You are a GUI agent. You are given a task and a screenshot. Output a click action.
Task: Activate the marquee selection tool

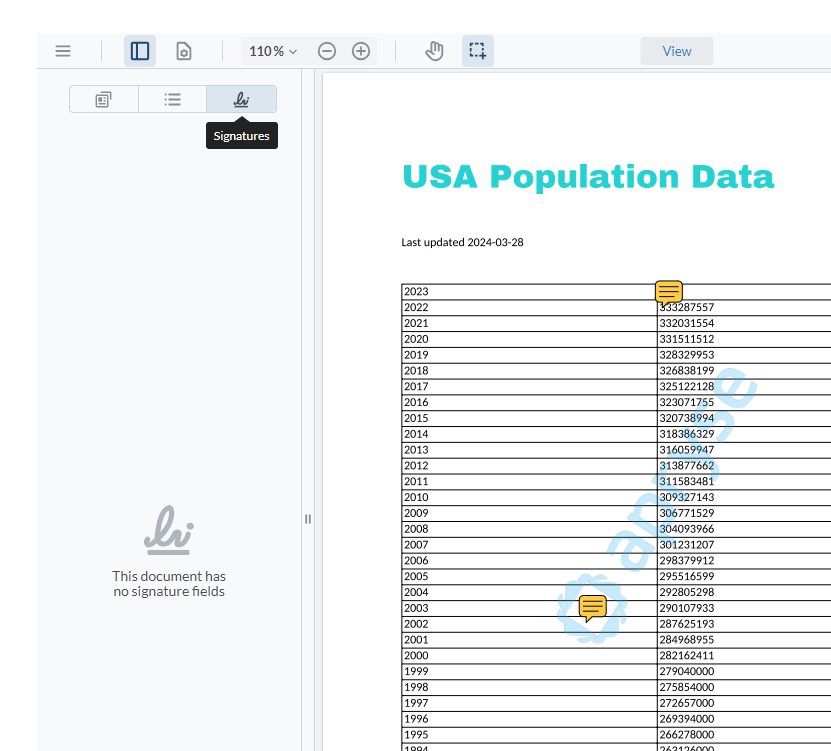478,51
